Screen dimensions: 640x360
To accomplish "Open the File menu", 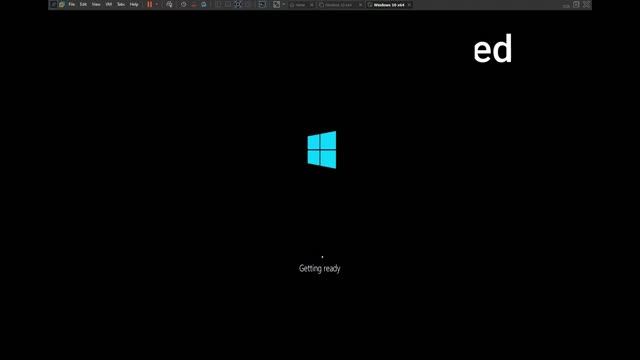I will (72, 4).
